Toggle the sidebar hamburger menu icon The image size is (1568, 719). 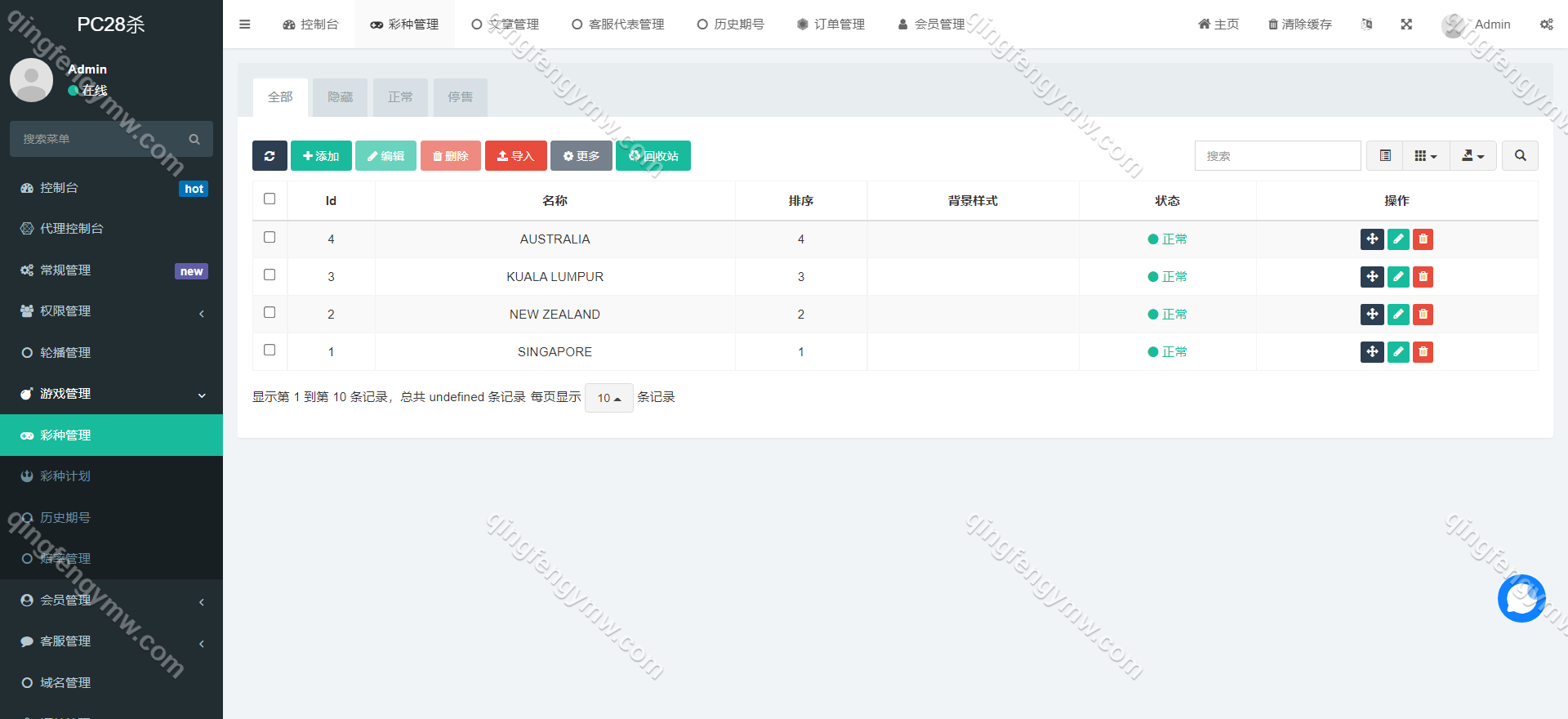point(244,25)
